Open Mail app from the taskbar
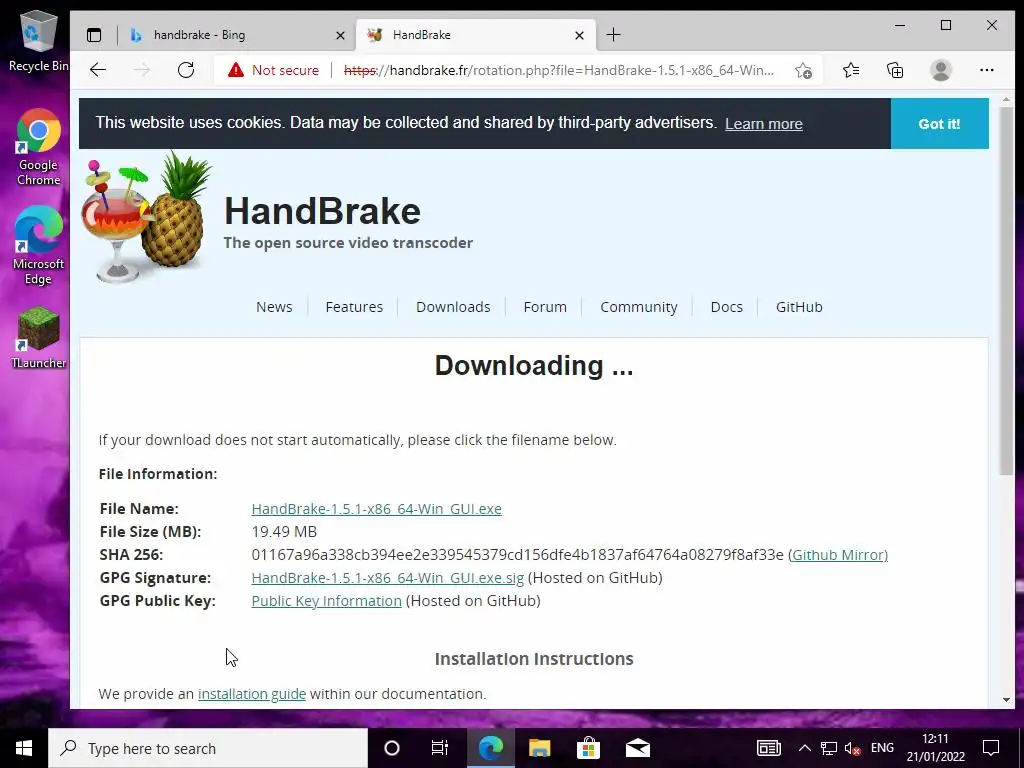 [x=637, y=748]
